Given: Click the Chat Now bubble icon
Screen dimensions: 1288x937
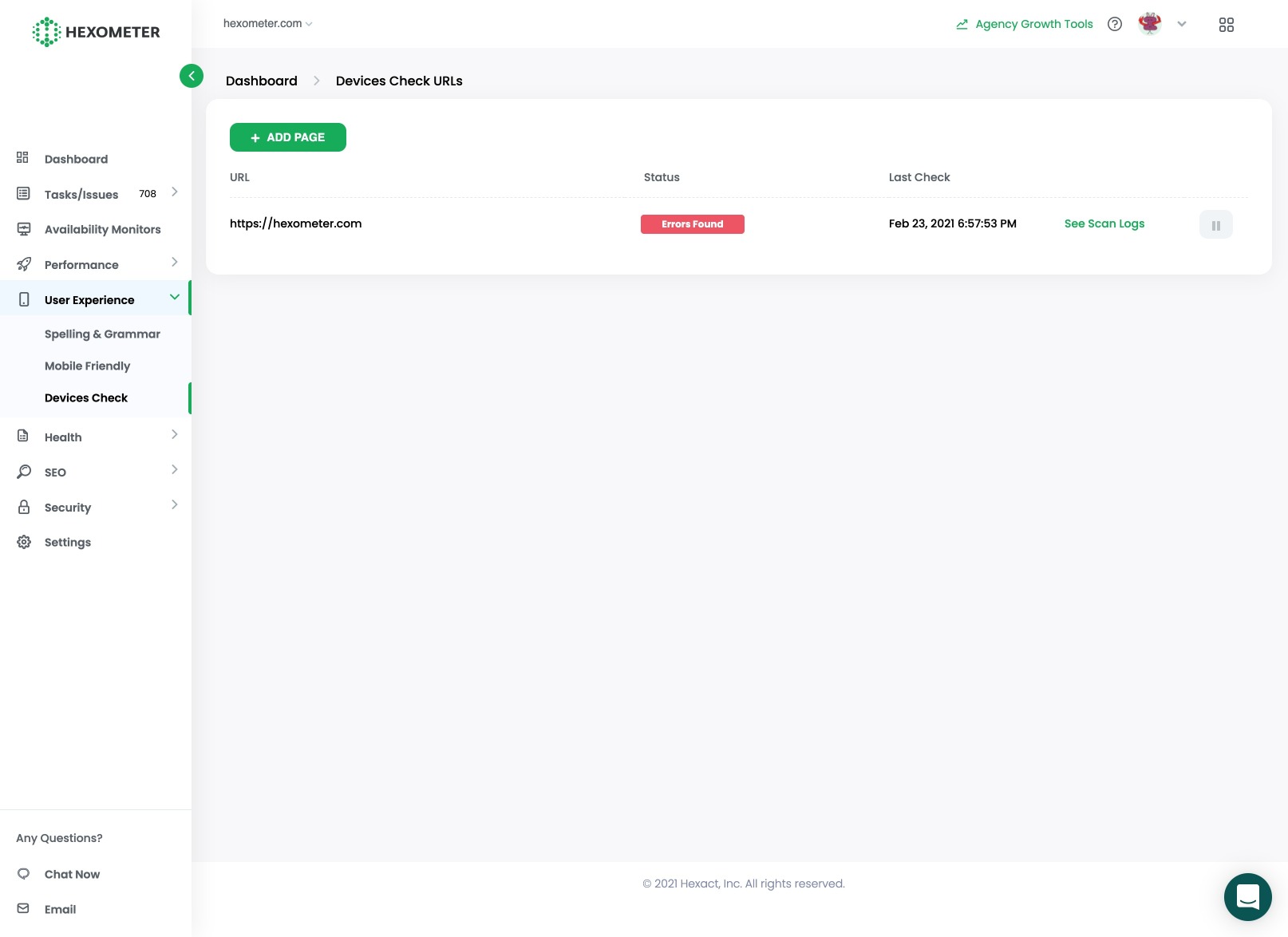Looking at the screenshot, I should pos(23,874).
